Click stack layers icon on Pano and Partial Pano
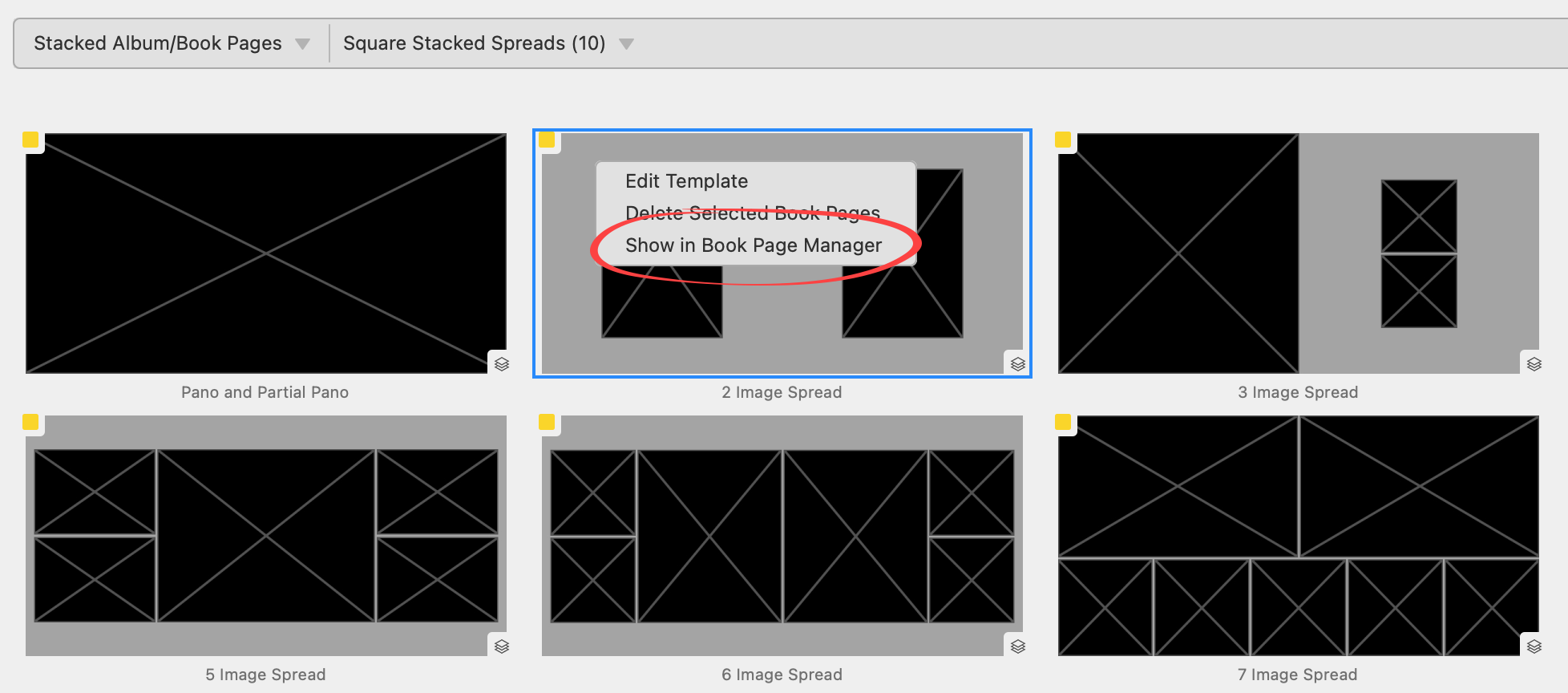 (502, 364)
